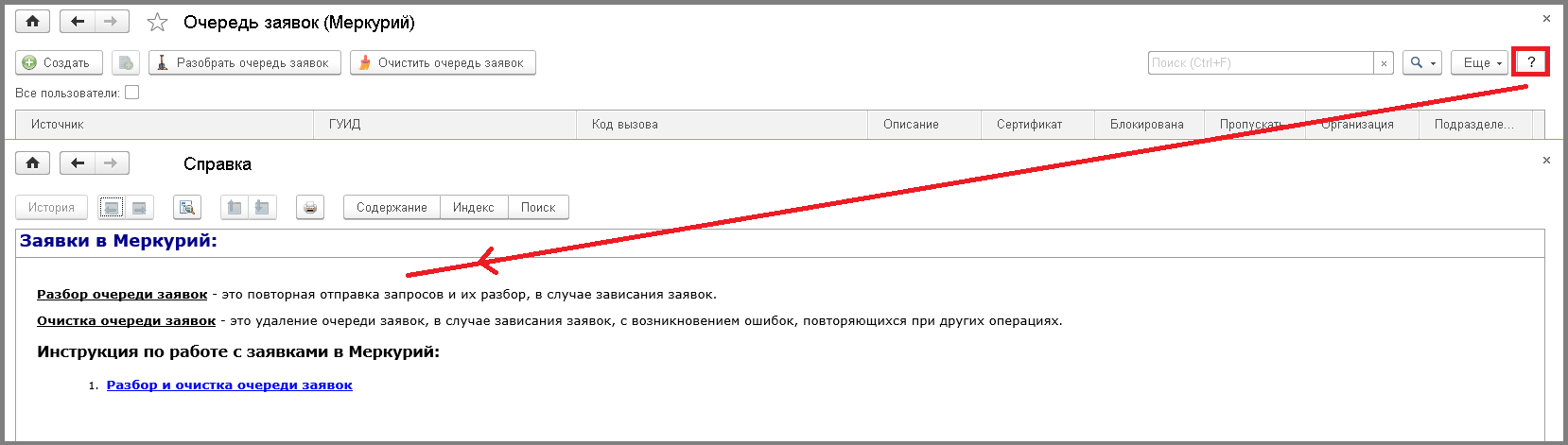Click the Код вызова column header
Viewport: 1568px width, 445px height.
click(x=722, y=124)
